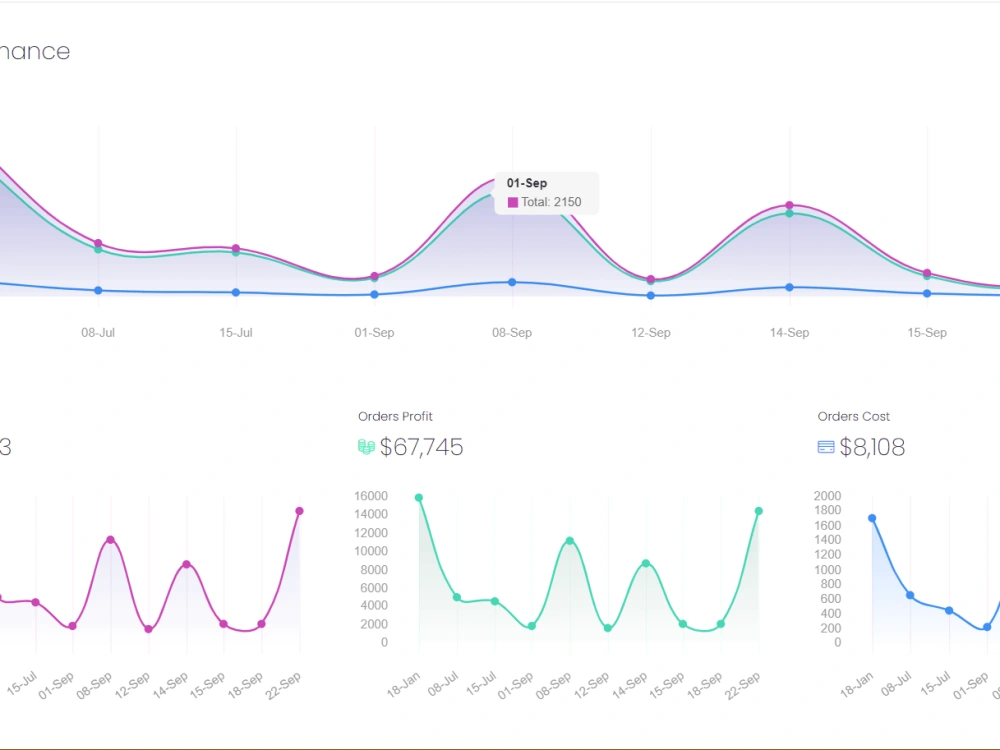Select the 'Total: 2150' tooltip text
1000x750 pixels.
click(x=551, y=202)
